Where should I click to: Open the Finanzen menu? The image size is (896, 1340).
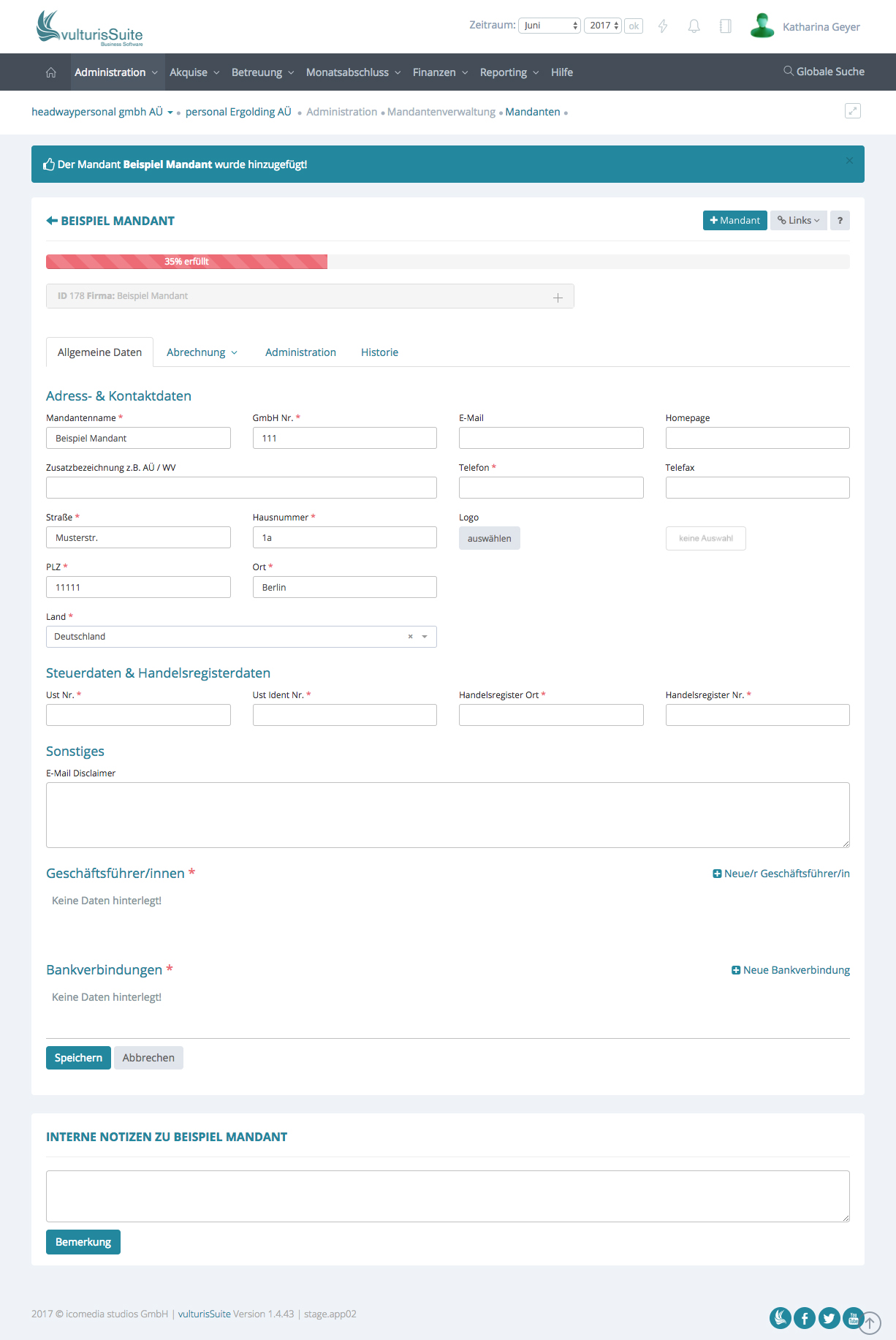click(440, 72)
